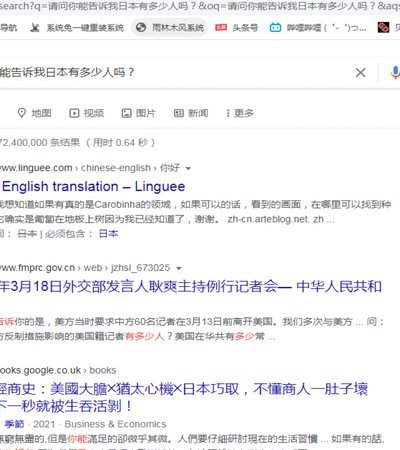400x450 pixels.
Task: Click the red-black bookmark icon after 哔哩哔哩
Action: 383,28
